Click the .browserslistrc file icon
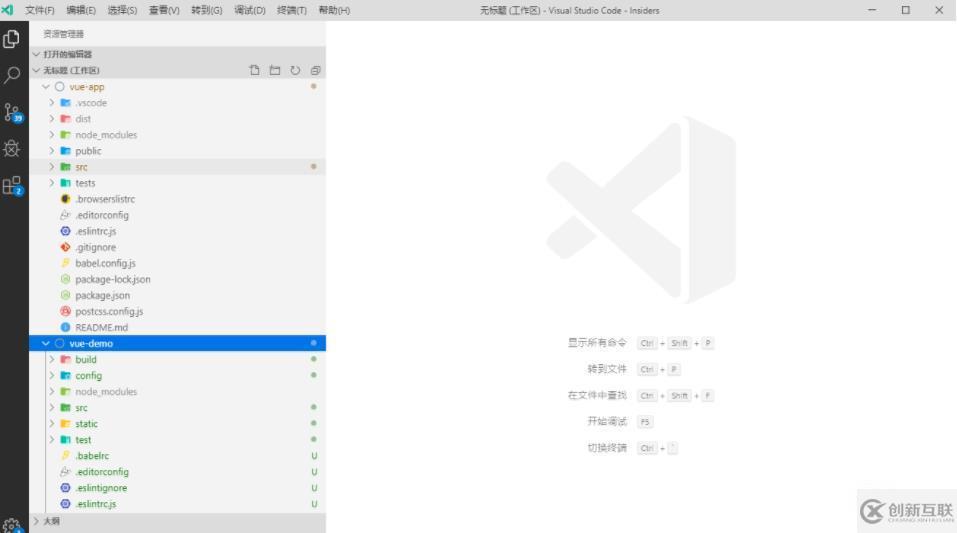Viewport: 957px width, 533px height. [65, 199]
